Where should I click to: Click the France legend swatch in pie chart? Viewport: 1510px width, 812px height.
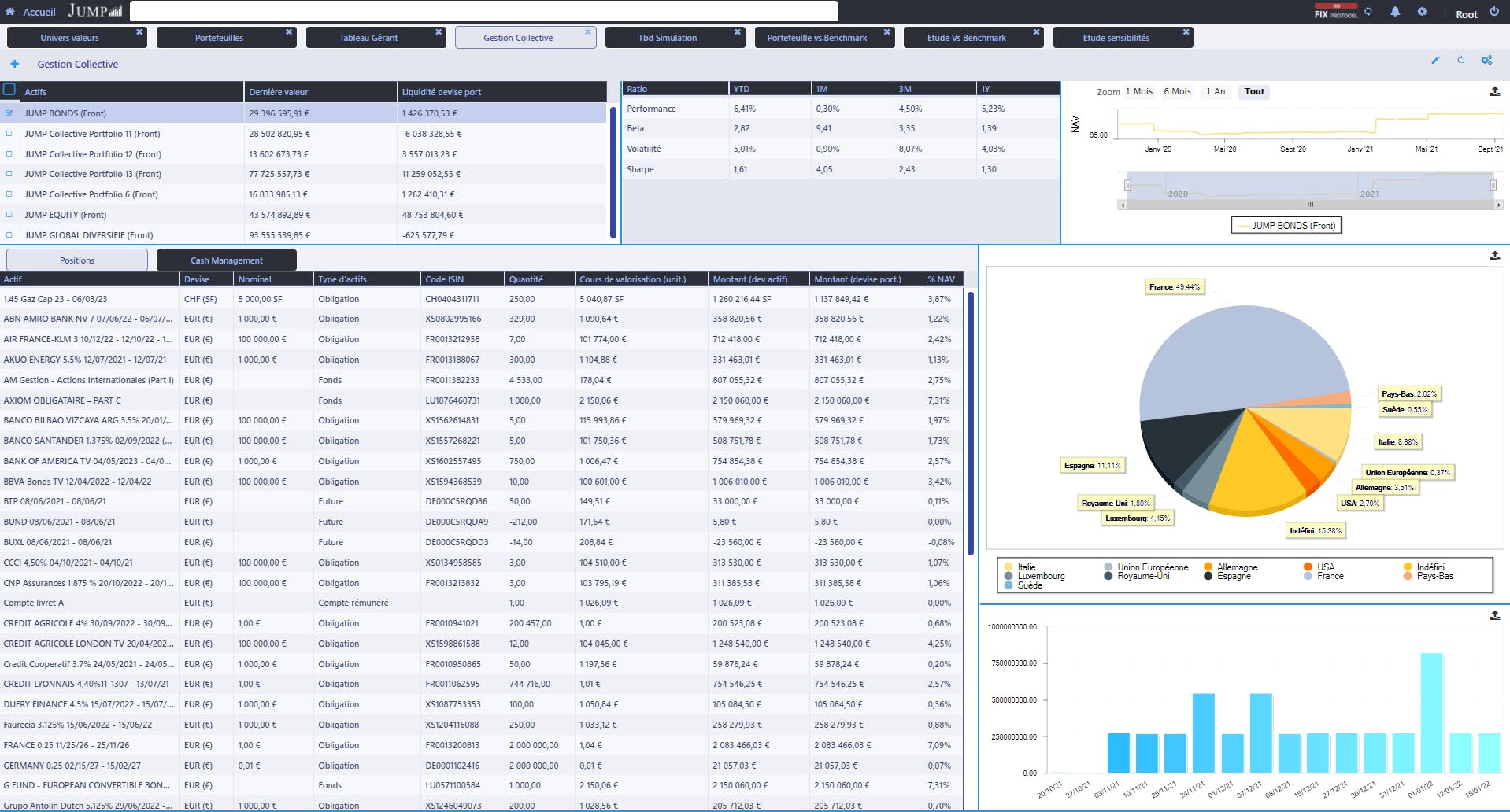point(1308,576)
